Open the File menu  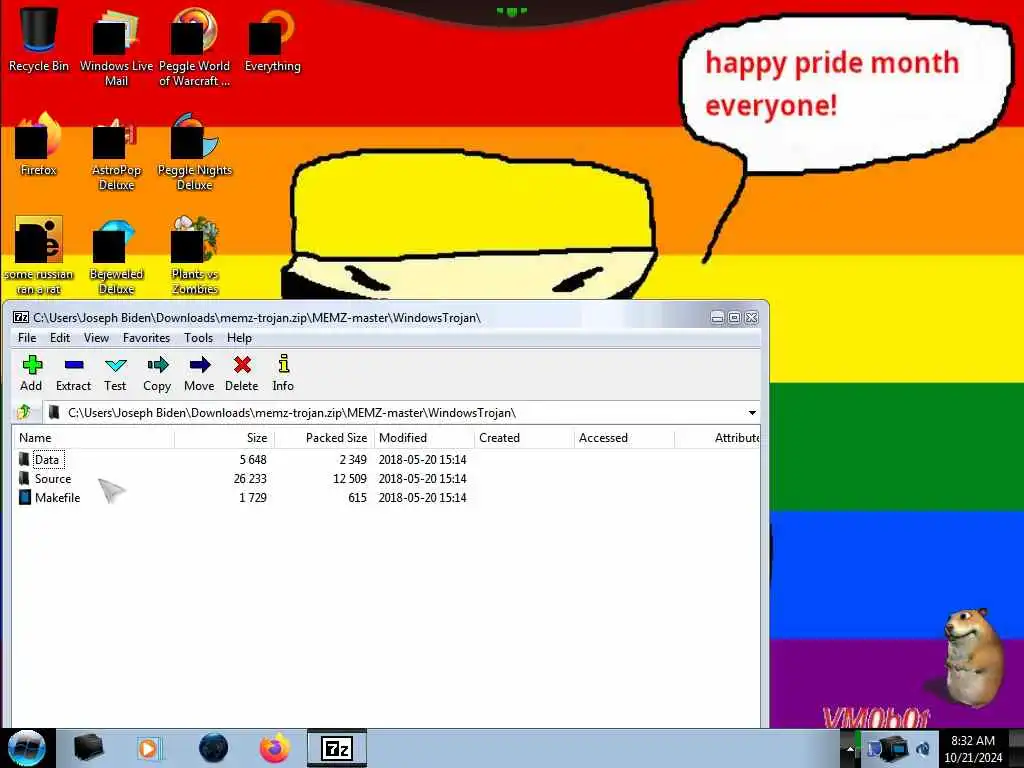pos(27,338)
